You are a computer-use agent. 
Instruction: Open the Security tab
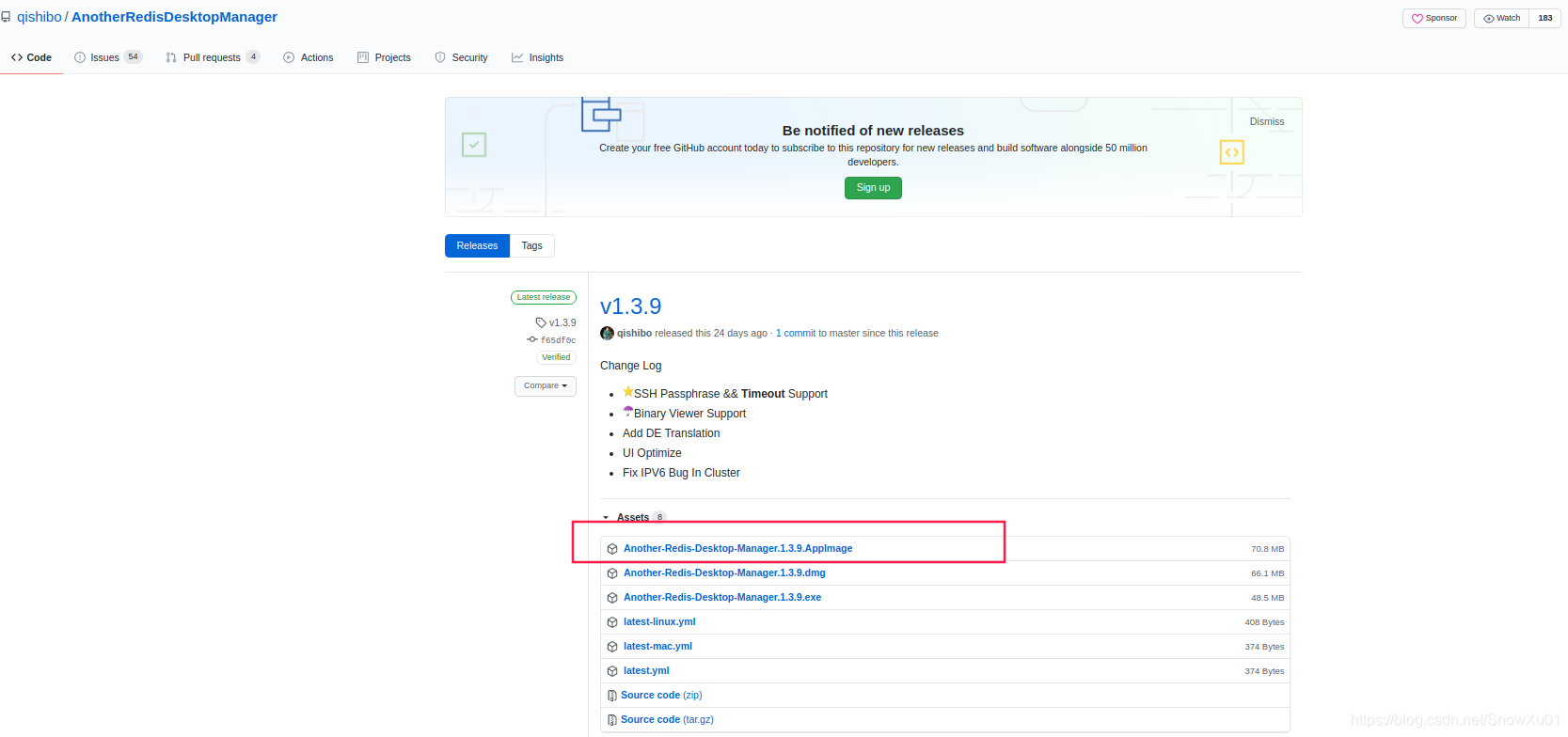461,57
